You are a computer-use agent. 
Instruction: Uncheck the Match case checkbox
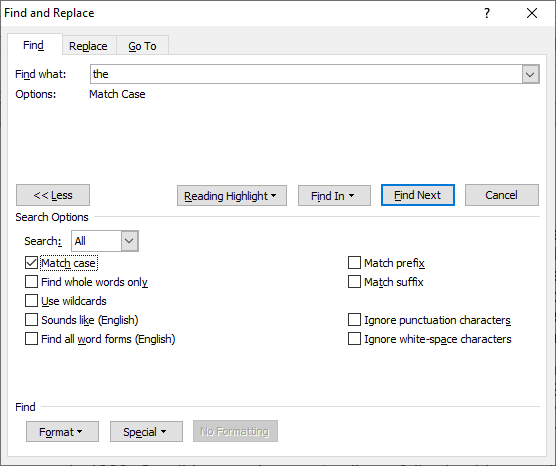pyautogui.click(x=31, y=263)
